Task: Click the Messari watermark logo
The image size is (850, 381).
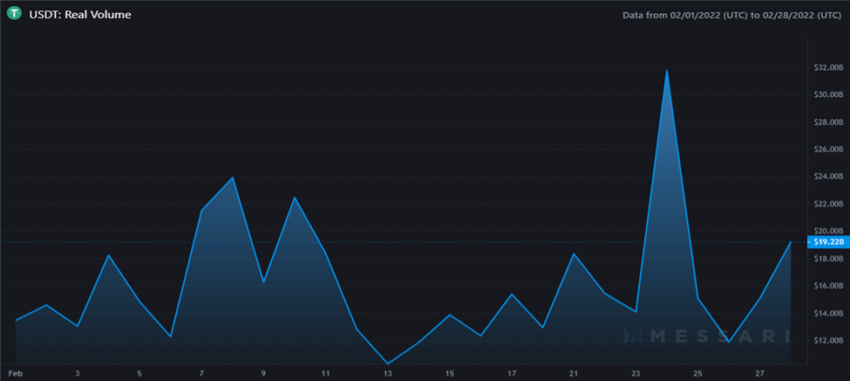Action: tap(706, 336)
